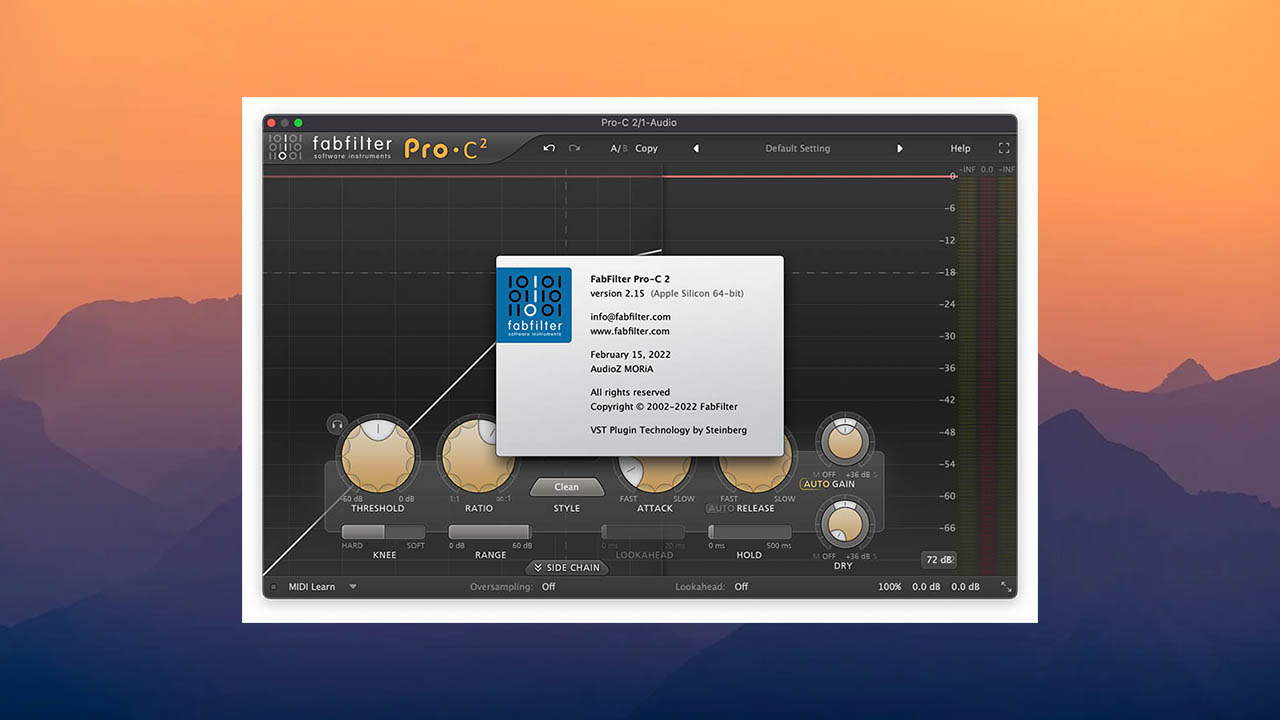Click the 72 dB meter scale button

pyautogui.click(x=938, y=560)
